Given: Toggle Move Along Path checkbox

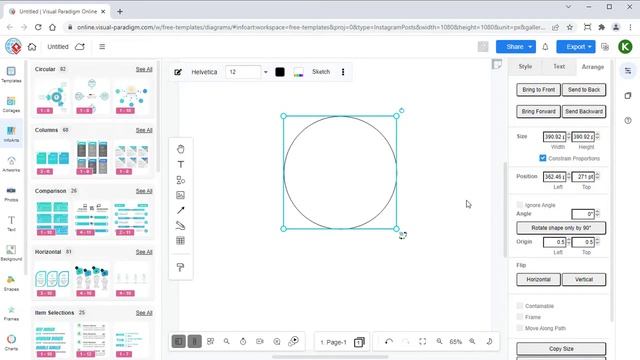Looking at the screenshot, I should pos(520,328).
